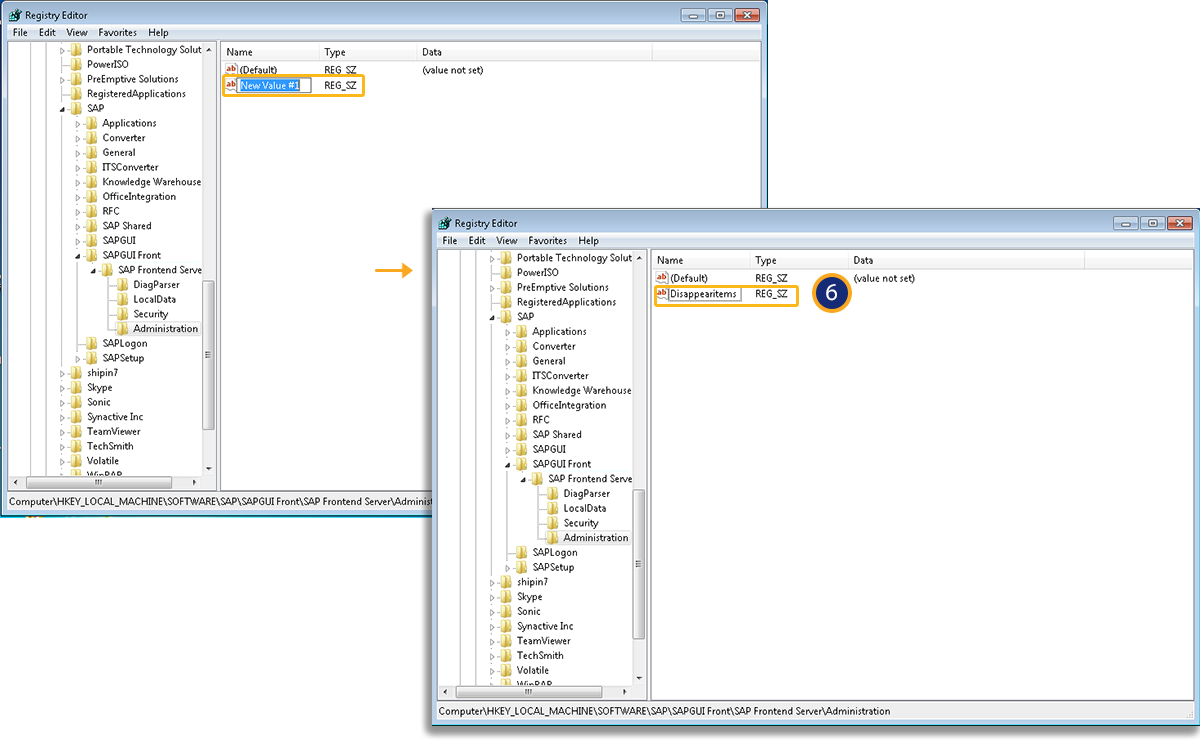Select the PowerISO folder icon in back window

[76, 64]
